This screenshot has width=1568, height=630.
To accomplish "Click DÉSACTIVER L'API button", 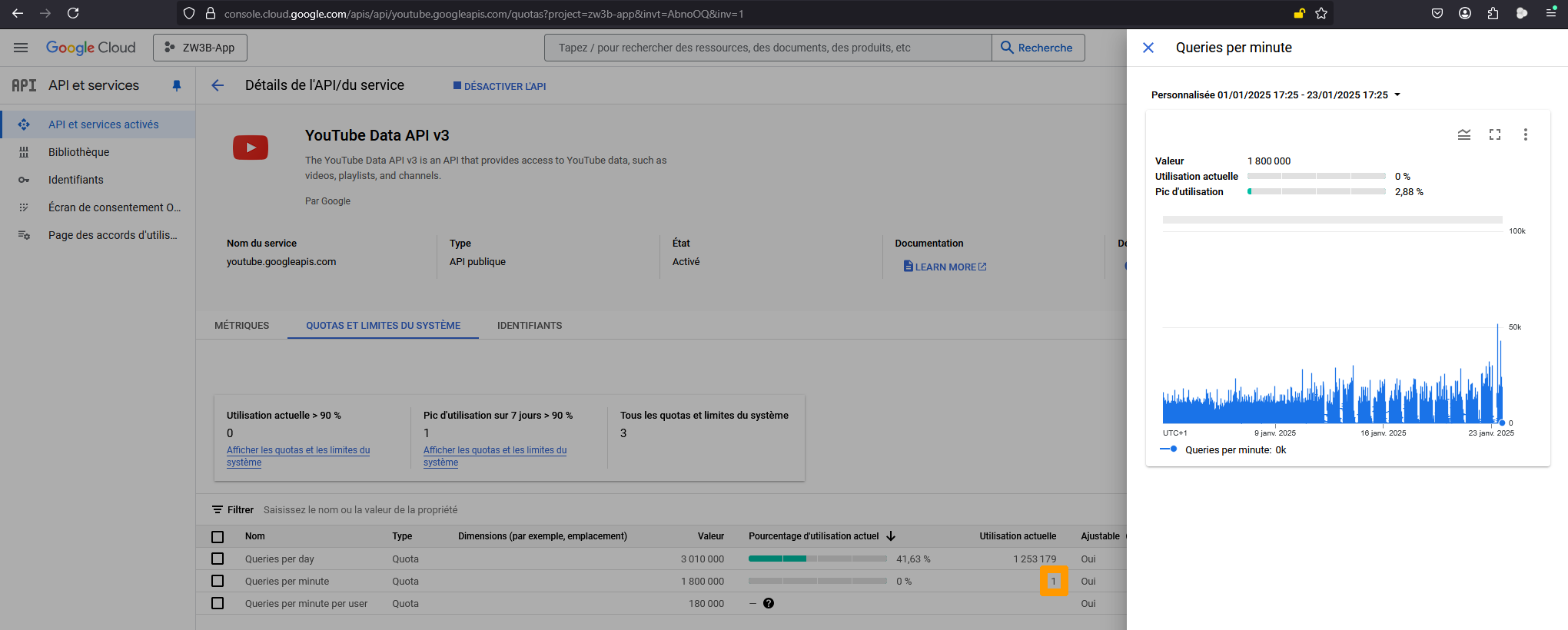I will 500,86.
